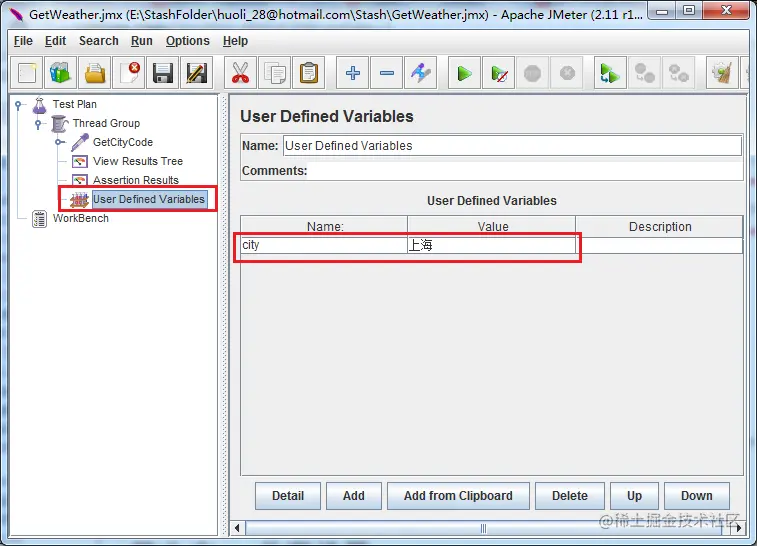
Task: Click the GetCityCode sampler pipette icon
Action: pos(80,142)
